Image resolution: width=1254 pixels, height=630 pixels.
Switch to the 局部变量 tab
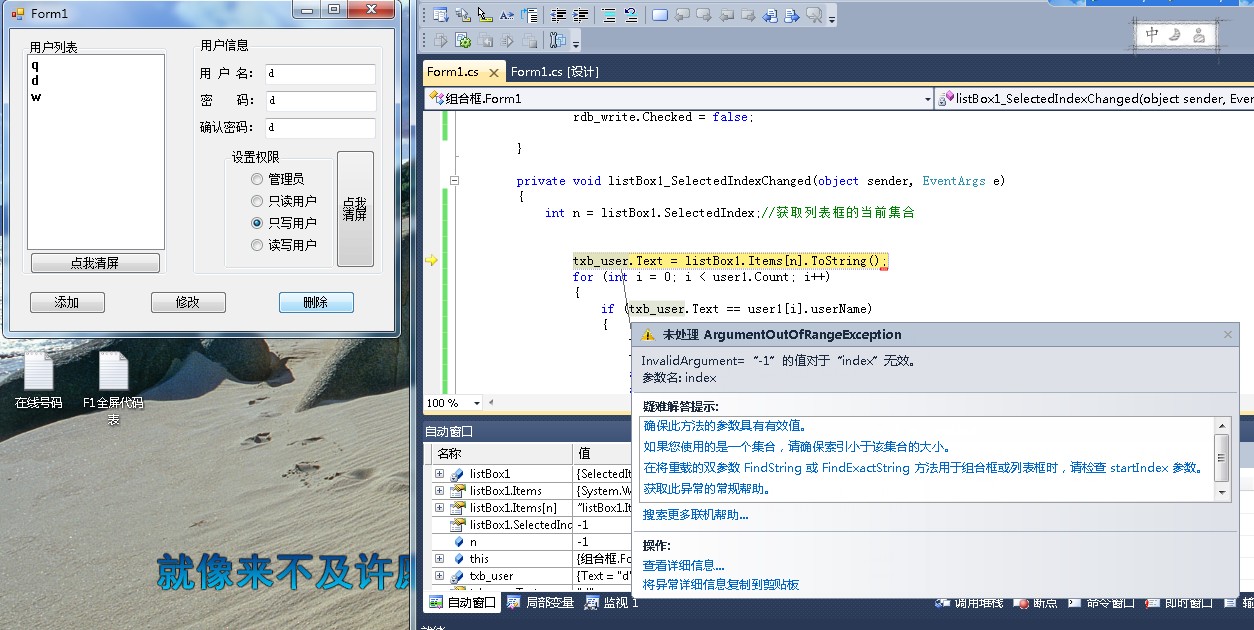(541, 603)
